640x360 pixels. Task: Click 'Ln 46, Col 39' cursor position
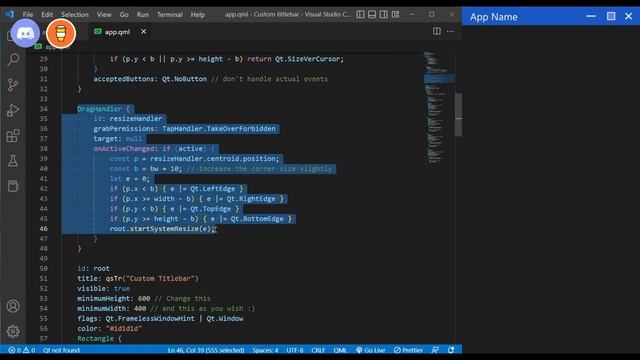coord(206,350)
